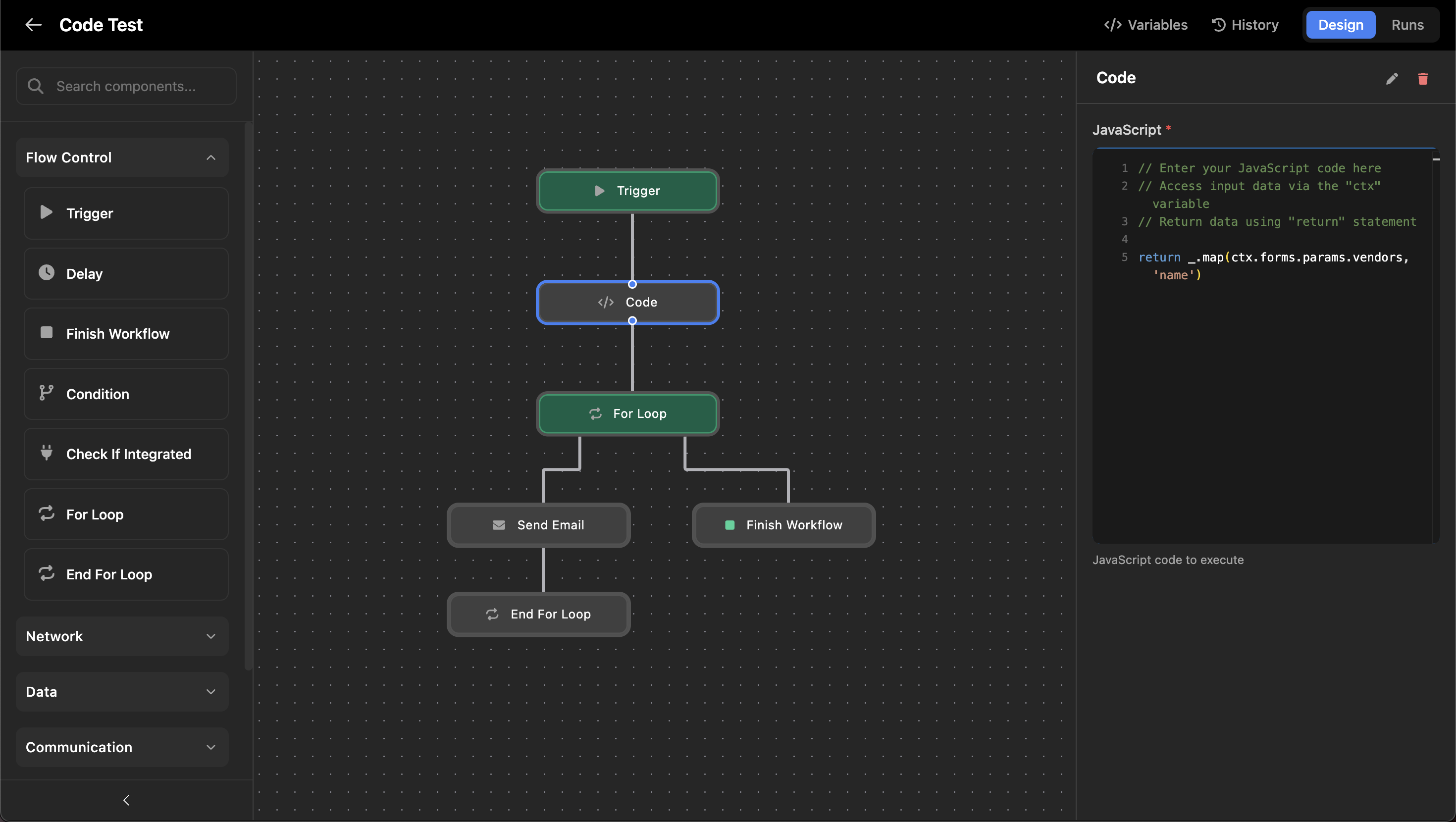Screen dimensions: 1456x822
Task: Switch to the Design tab
Action: pyautogui.click(x=1341, y=25)
